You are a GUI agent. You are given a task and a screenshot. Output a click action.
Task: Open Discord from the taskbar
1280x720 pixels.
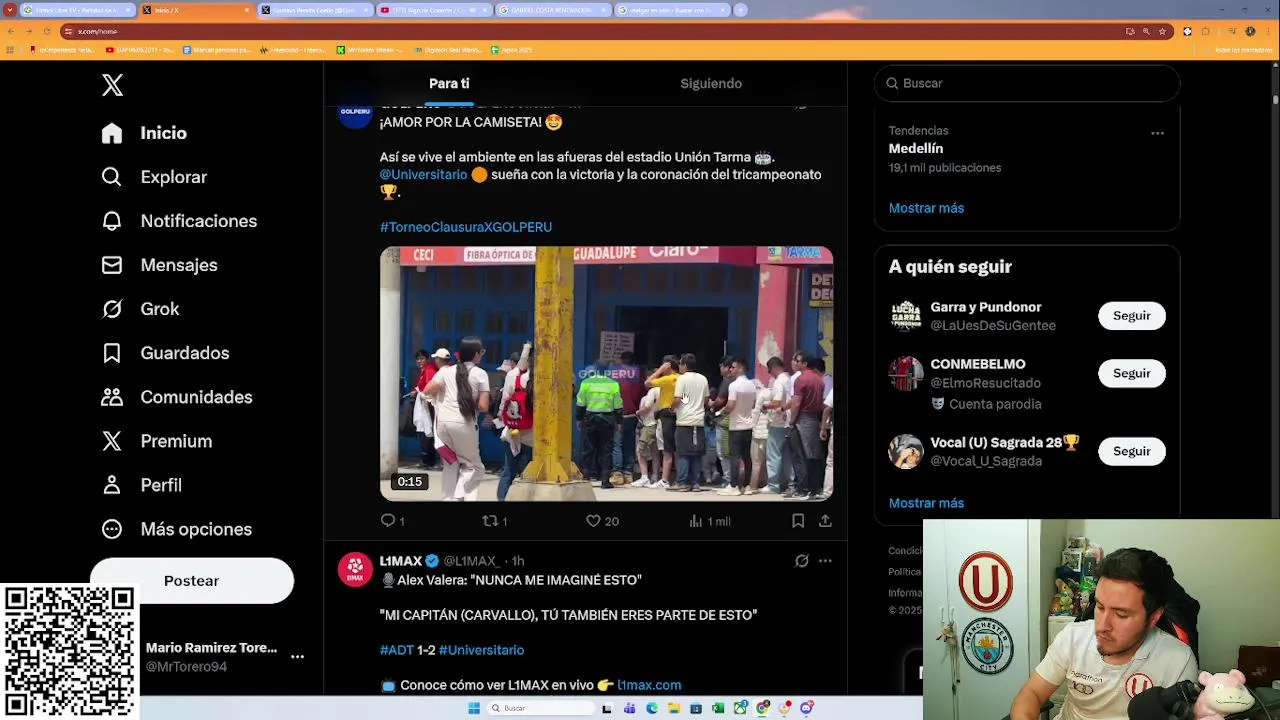coord(806,708)
